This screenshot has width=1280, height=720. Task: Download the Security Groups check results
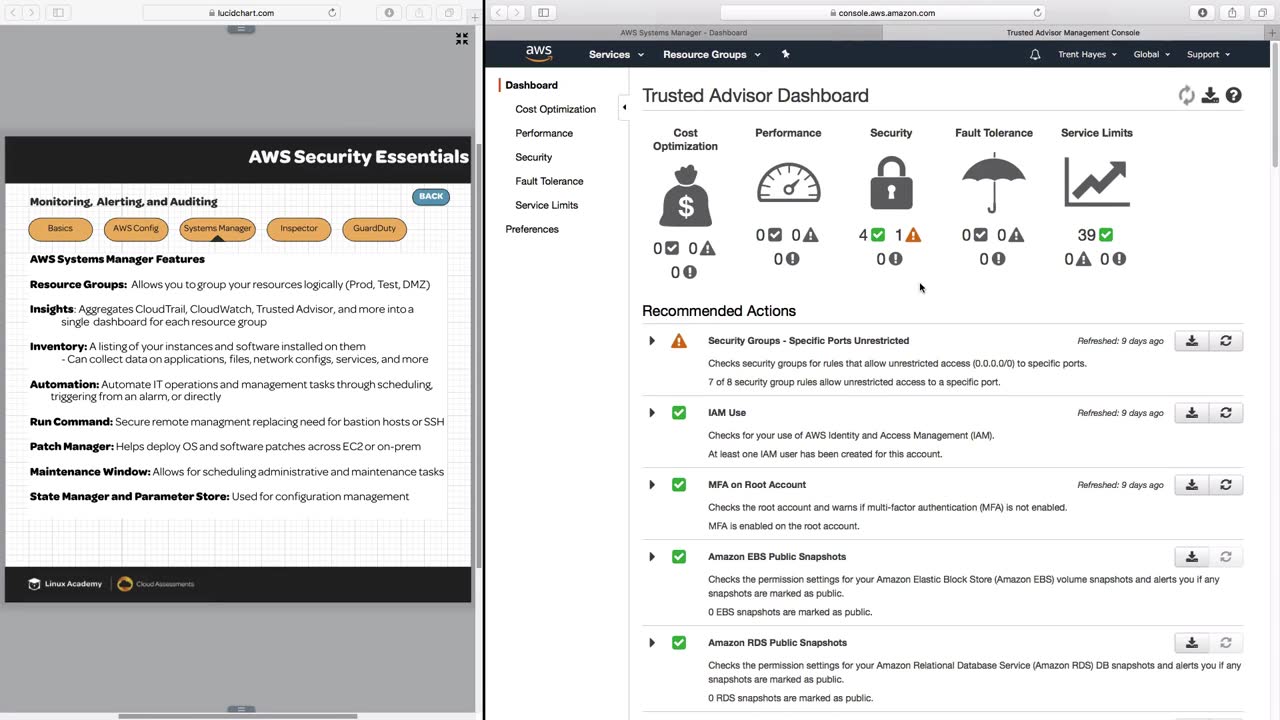point(1192,341)
